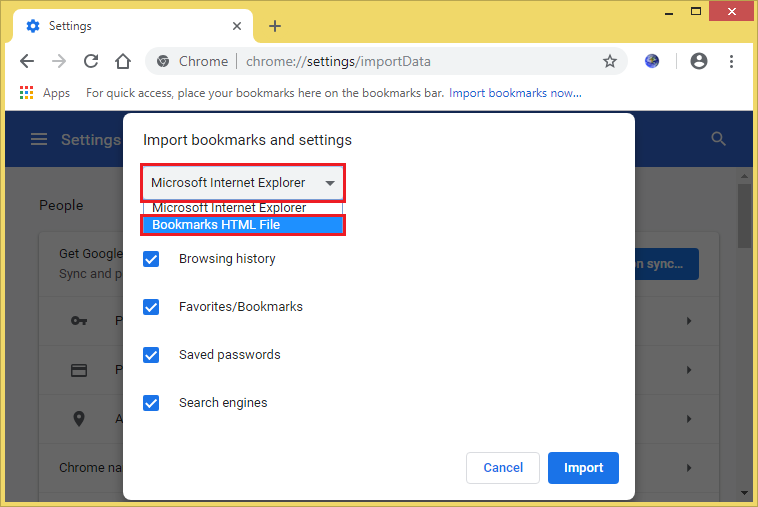Uncheck the Search engines checkbox
This screenshot has width=758, height=507.
(151, 403)
